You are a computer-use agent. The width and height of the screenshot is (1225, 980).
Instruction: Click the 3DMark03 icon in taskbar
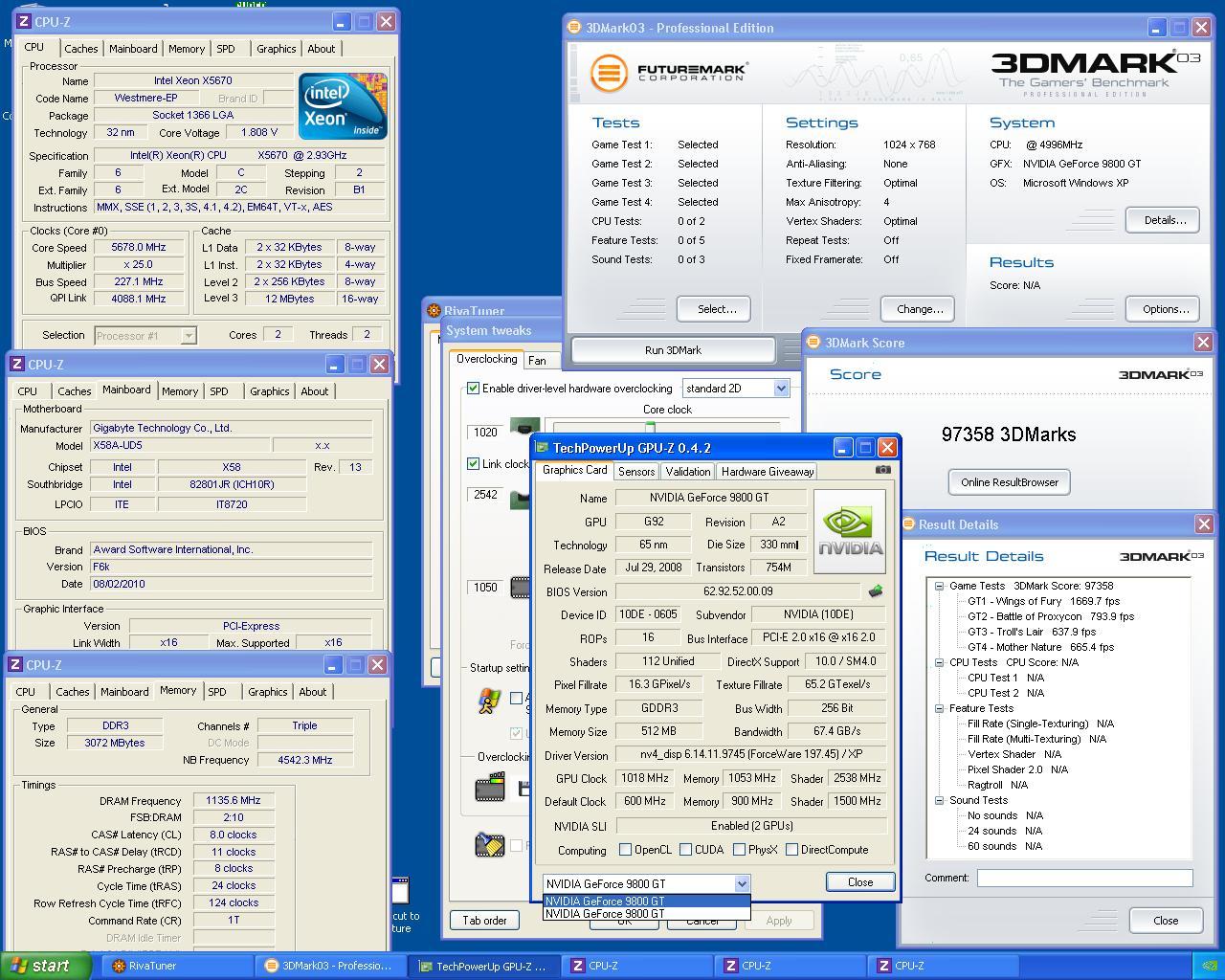(271, 966)
